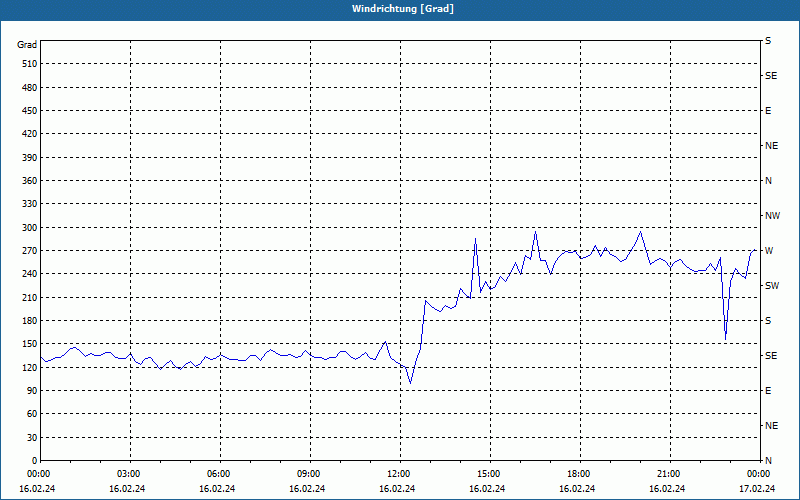
Task: Select the 480 y-axis value
Action: [30, 87]
